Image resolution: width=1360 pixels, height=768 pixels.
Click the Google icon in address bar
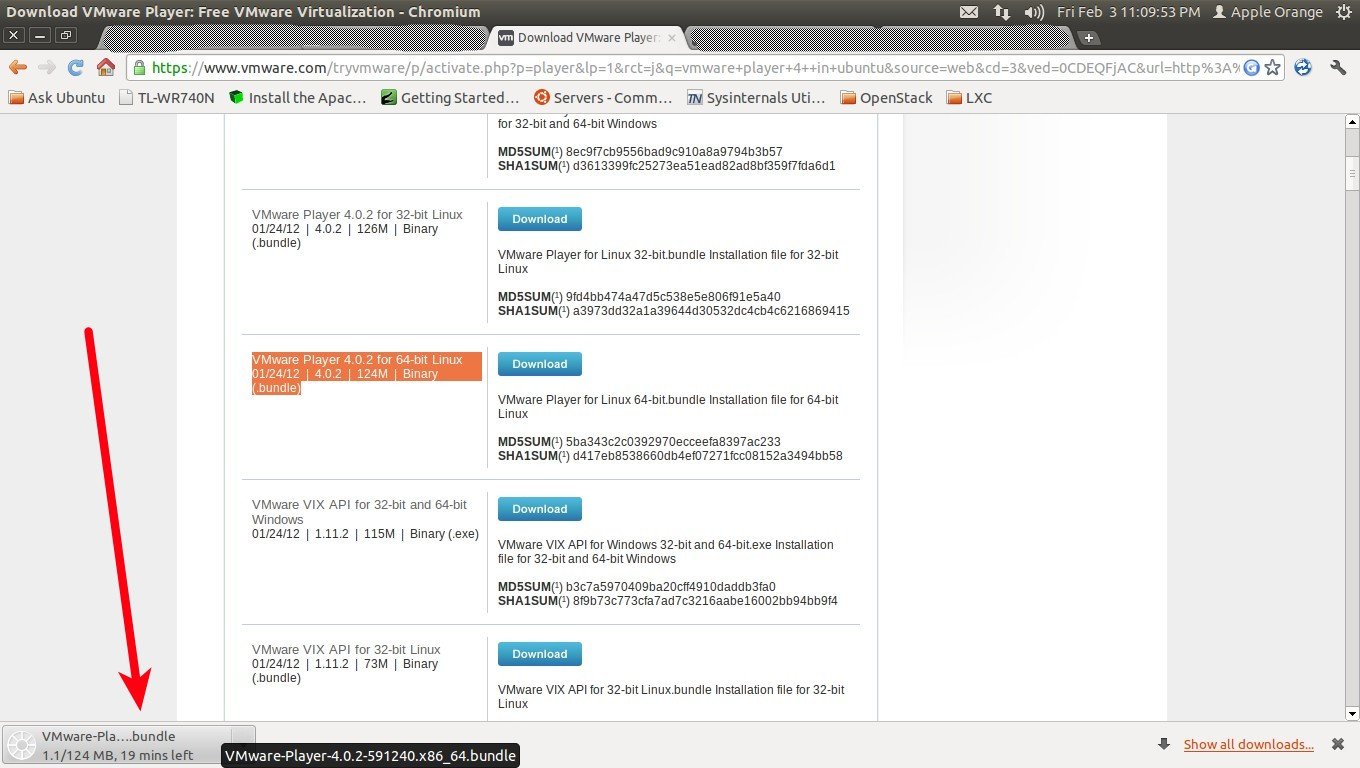[x=1251, y=68]
